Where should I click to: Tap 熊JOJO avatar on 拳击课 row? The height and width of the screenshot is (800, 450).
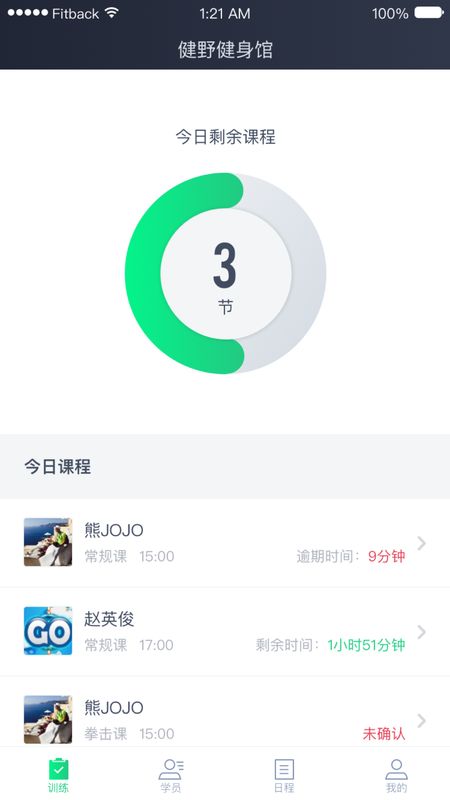[48, 719]
